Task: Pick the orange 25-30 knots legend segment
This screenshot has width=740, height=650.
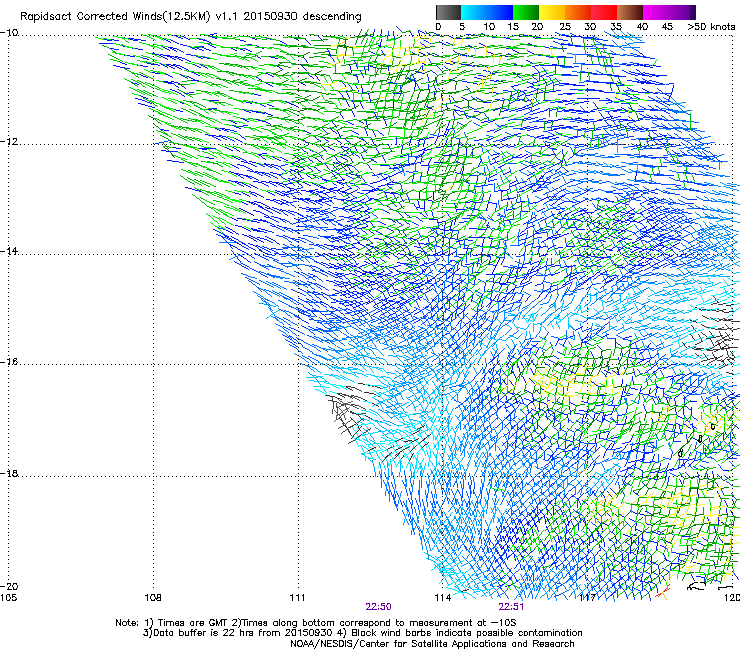Action: pos(578,12)
